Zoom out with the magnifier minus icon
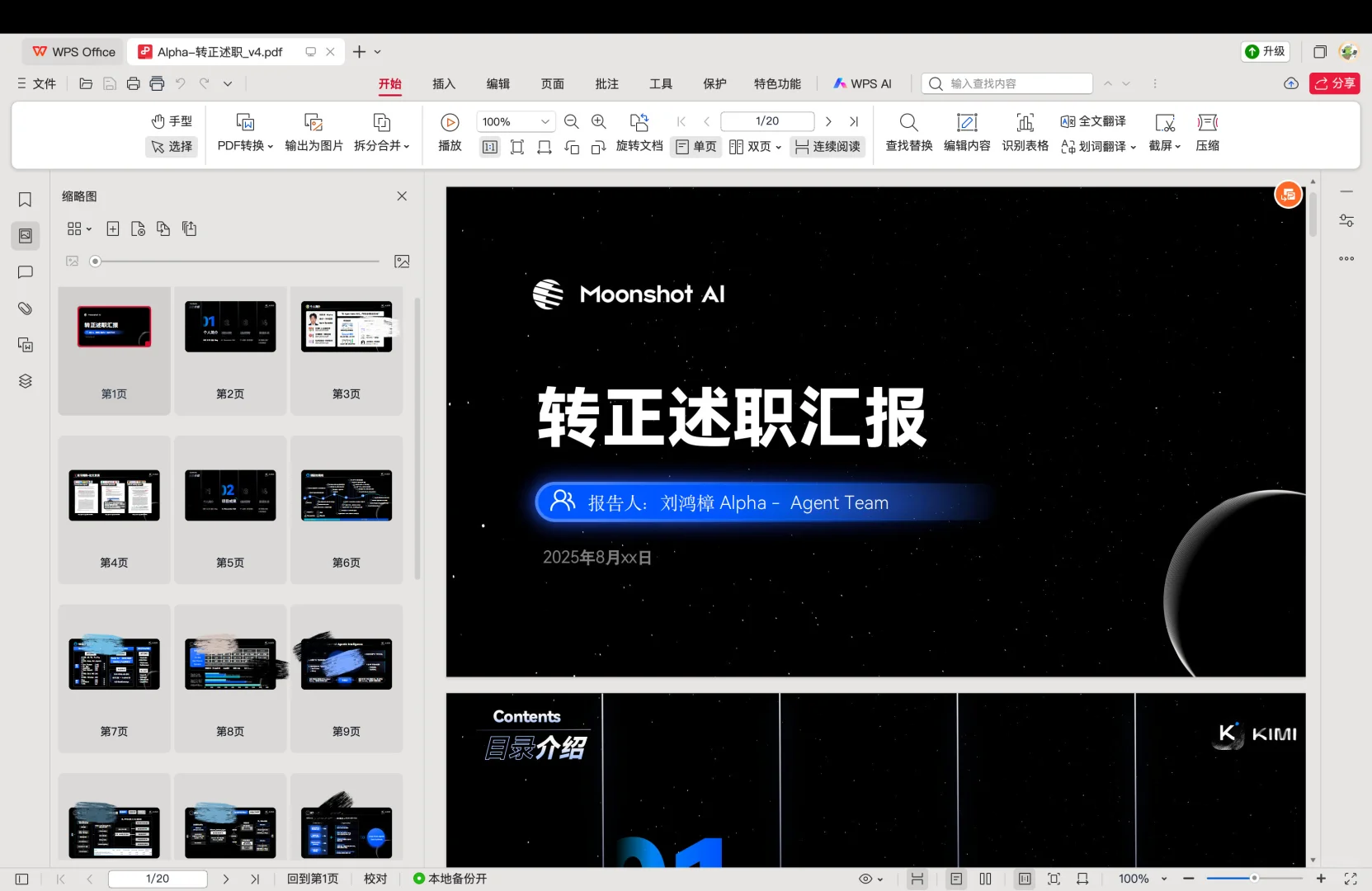1372x891 pixels. tap(571, 121)
